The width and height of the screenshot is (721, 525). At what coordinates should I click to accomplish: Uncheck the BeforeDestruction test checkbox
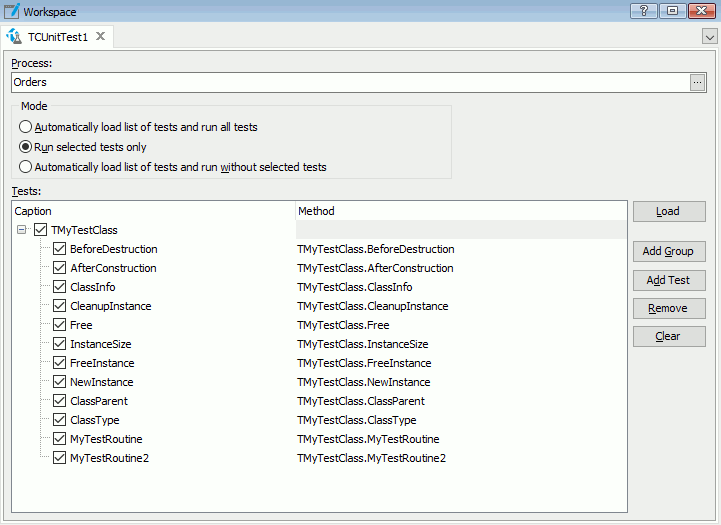tap(60, 249)
